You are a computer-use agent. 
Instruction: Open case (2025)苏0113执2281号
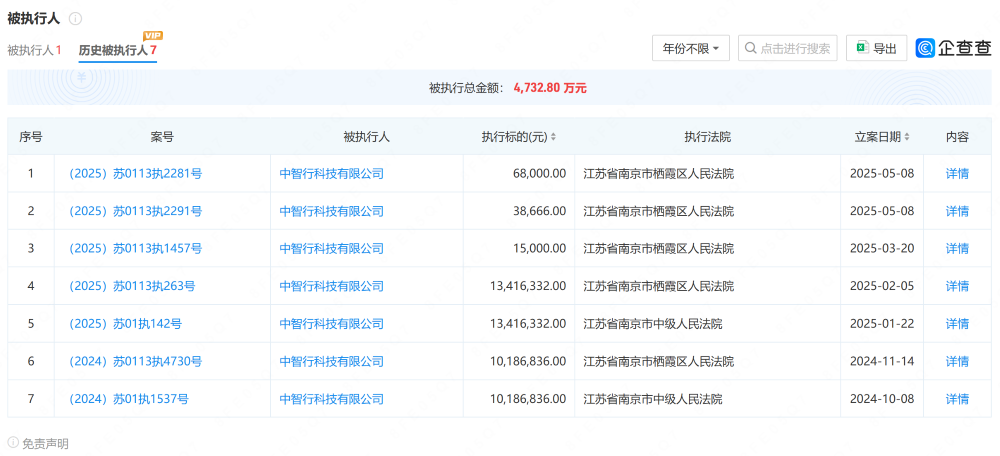(135, 174)
